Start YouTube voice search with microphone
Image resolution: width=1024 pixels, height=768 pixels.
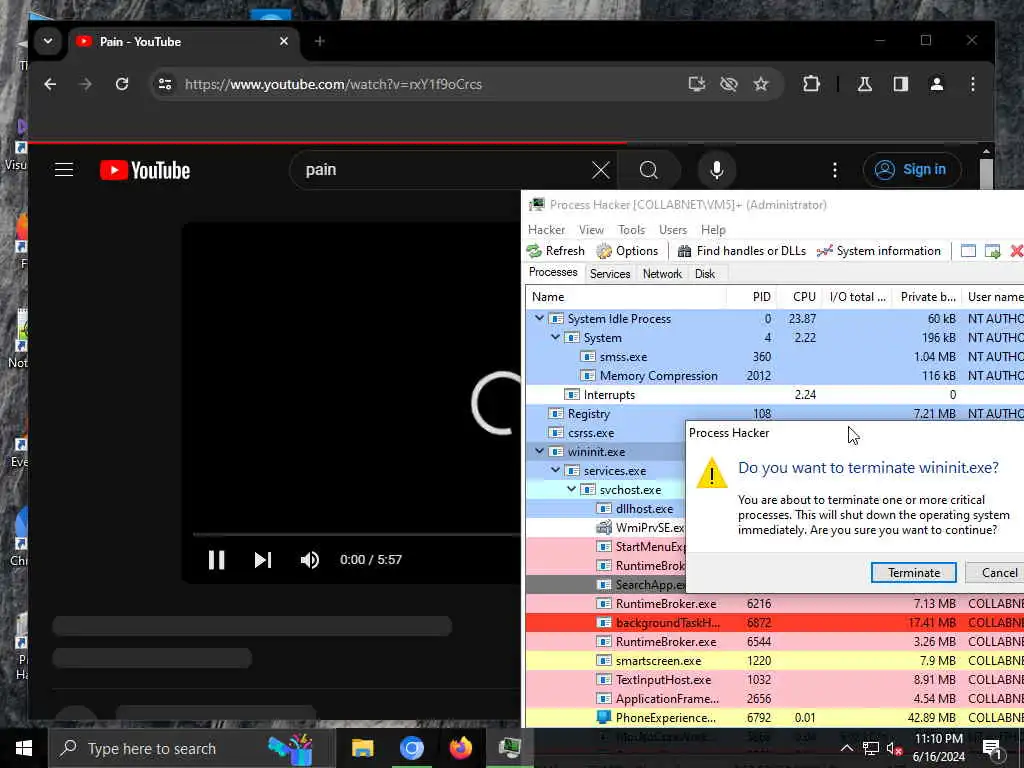[x=716, y=170]
